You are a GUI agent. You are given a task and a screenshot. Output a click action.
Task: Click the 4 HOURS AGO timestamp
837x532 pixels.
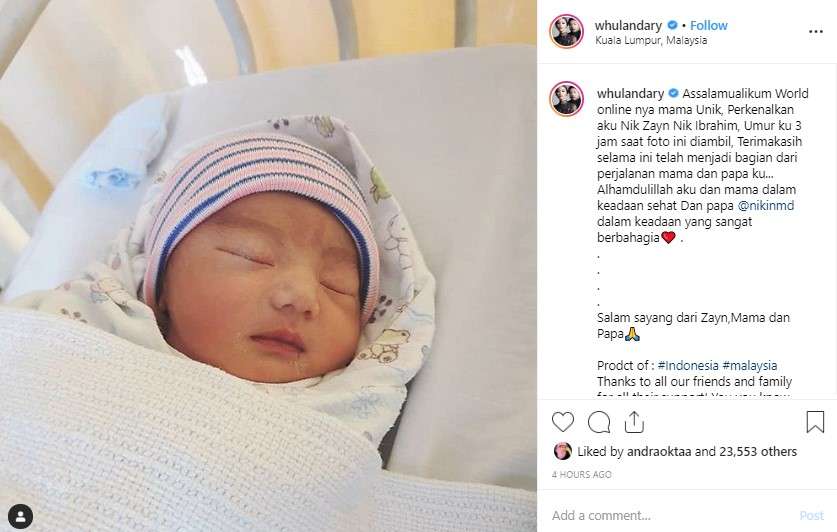[x=581, y=474]
